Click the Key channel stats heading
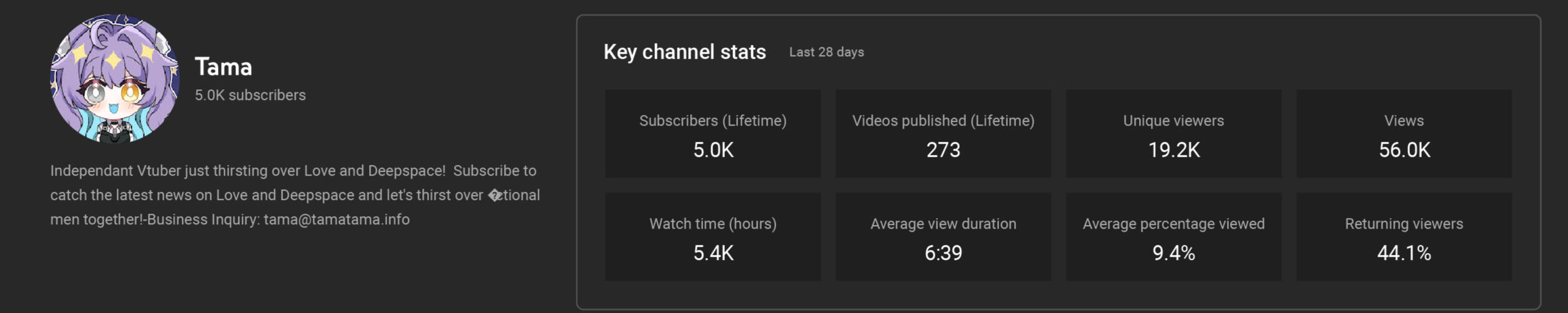This screenshot has width=1568, height=313. click(x=684, y=52)
